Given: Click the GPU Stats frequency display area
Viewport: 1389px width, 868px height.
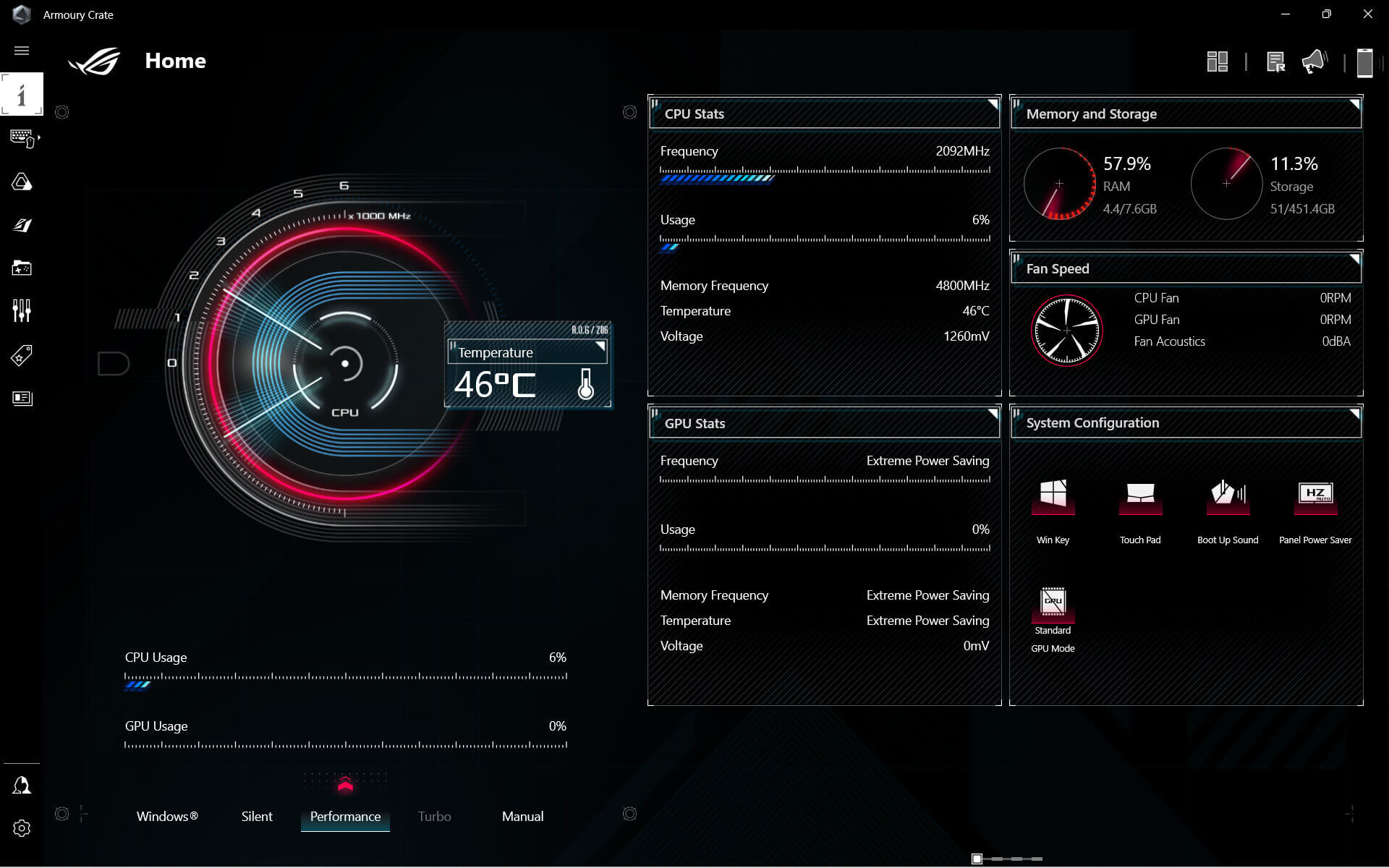Looking at the screenshot, I should coord(825,470).
